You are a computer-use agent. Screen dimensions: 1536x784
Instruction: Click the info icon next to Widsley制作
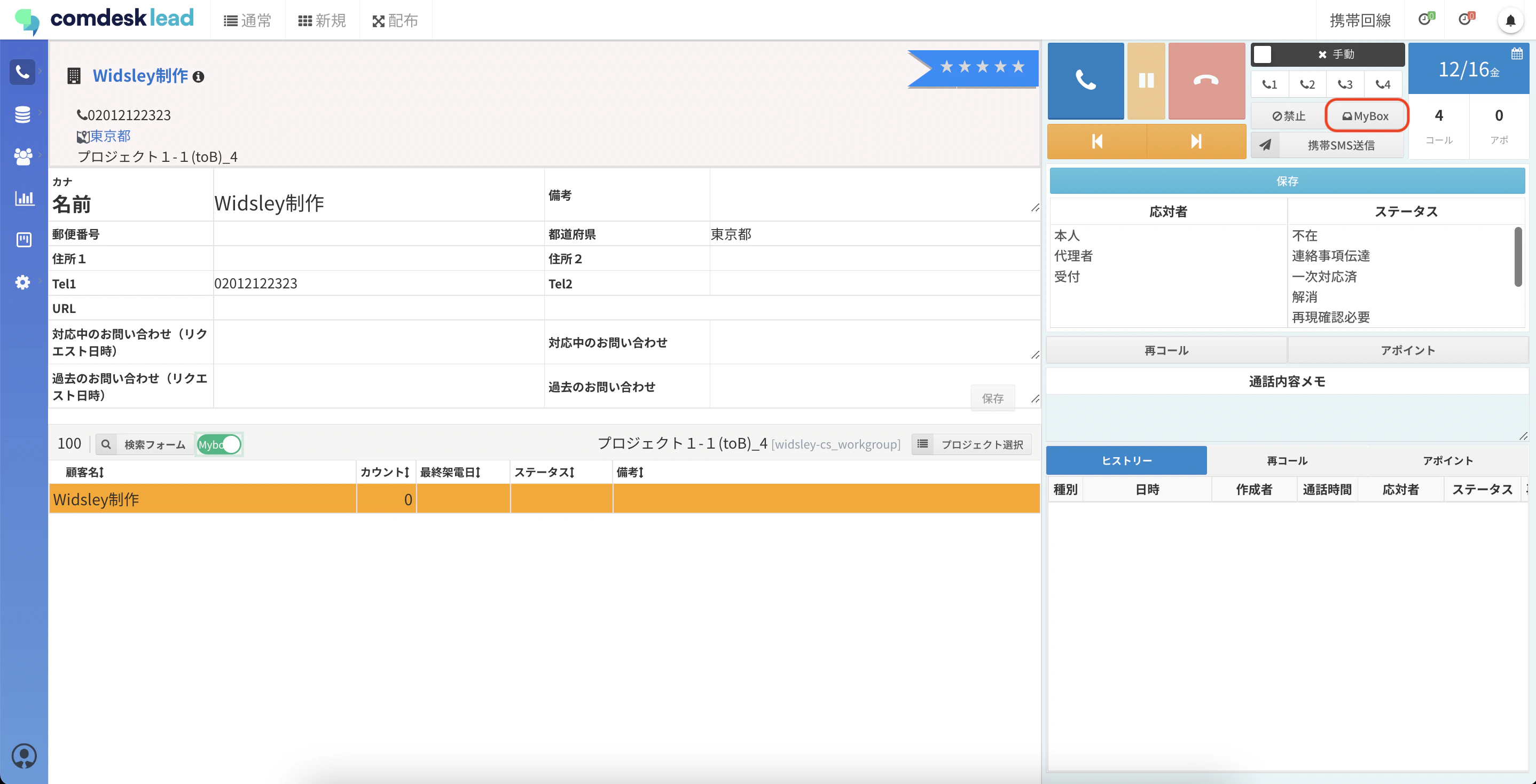[x=199, y=77]
